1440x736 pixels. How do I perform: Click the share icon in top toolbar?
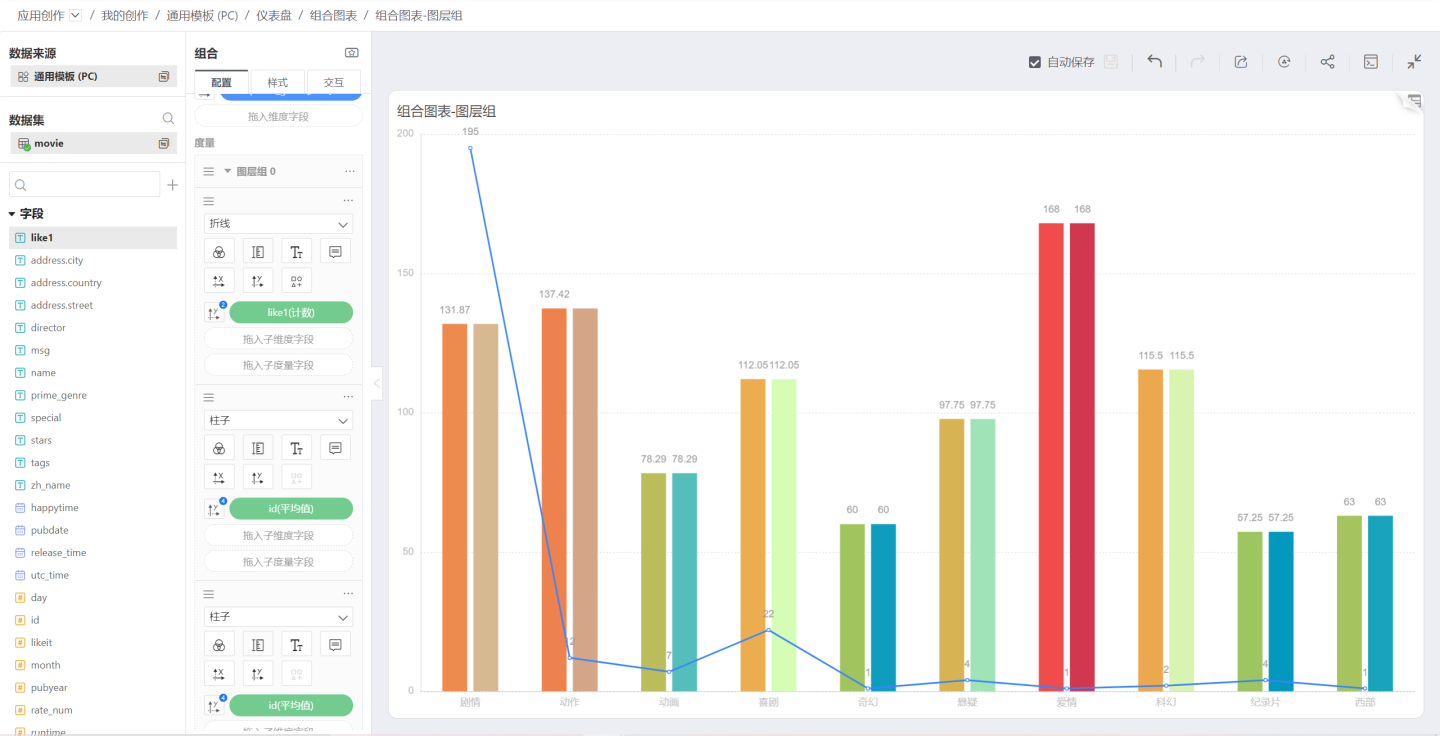[x=1327, y=62]
